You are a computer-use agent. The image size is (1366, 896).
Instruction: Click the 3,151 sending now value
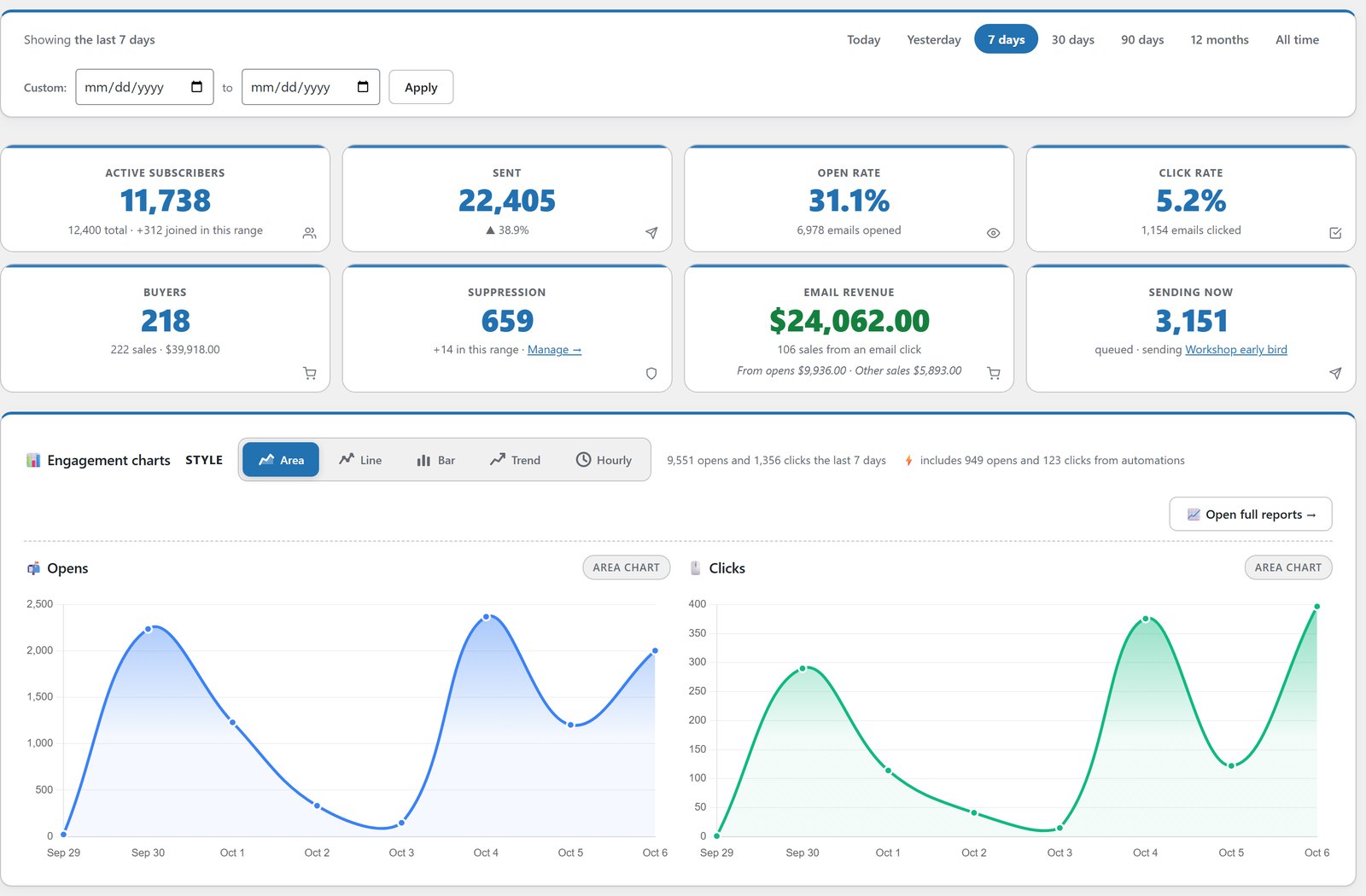[1191, 321]
